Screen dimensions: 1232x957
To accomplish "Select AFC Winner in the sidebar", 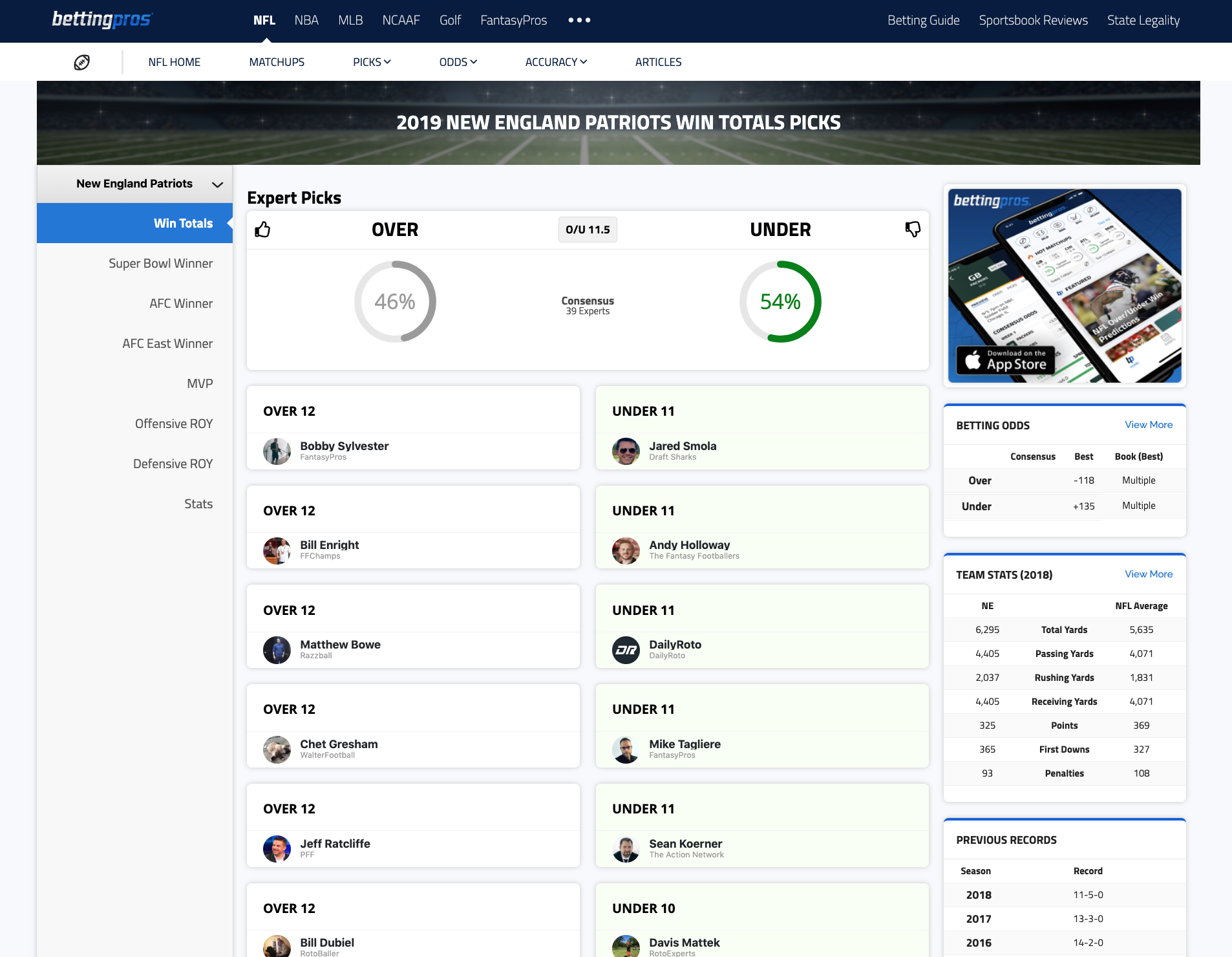I will coord(181,303).
